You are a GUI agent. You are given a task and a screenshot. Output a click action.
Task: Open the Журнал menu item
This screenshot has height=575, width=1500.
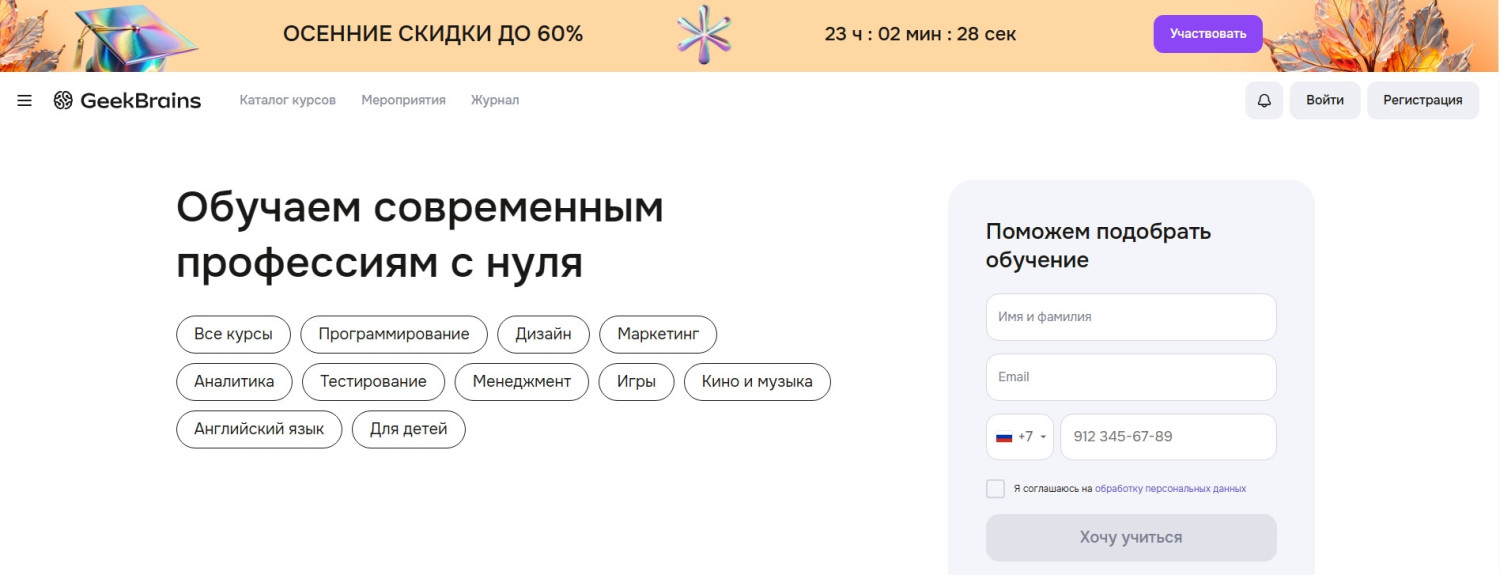[495, 100]
